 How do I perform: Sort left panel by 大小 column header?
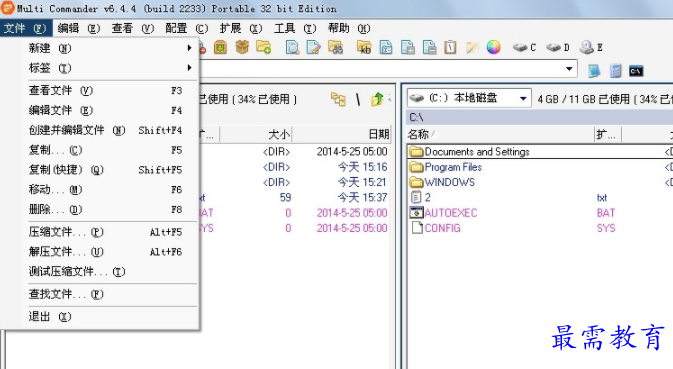[256, 135]
